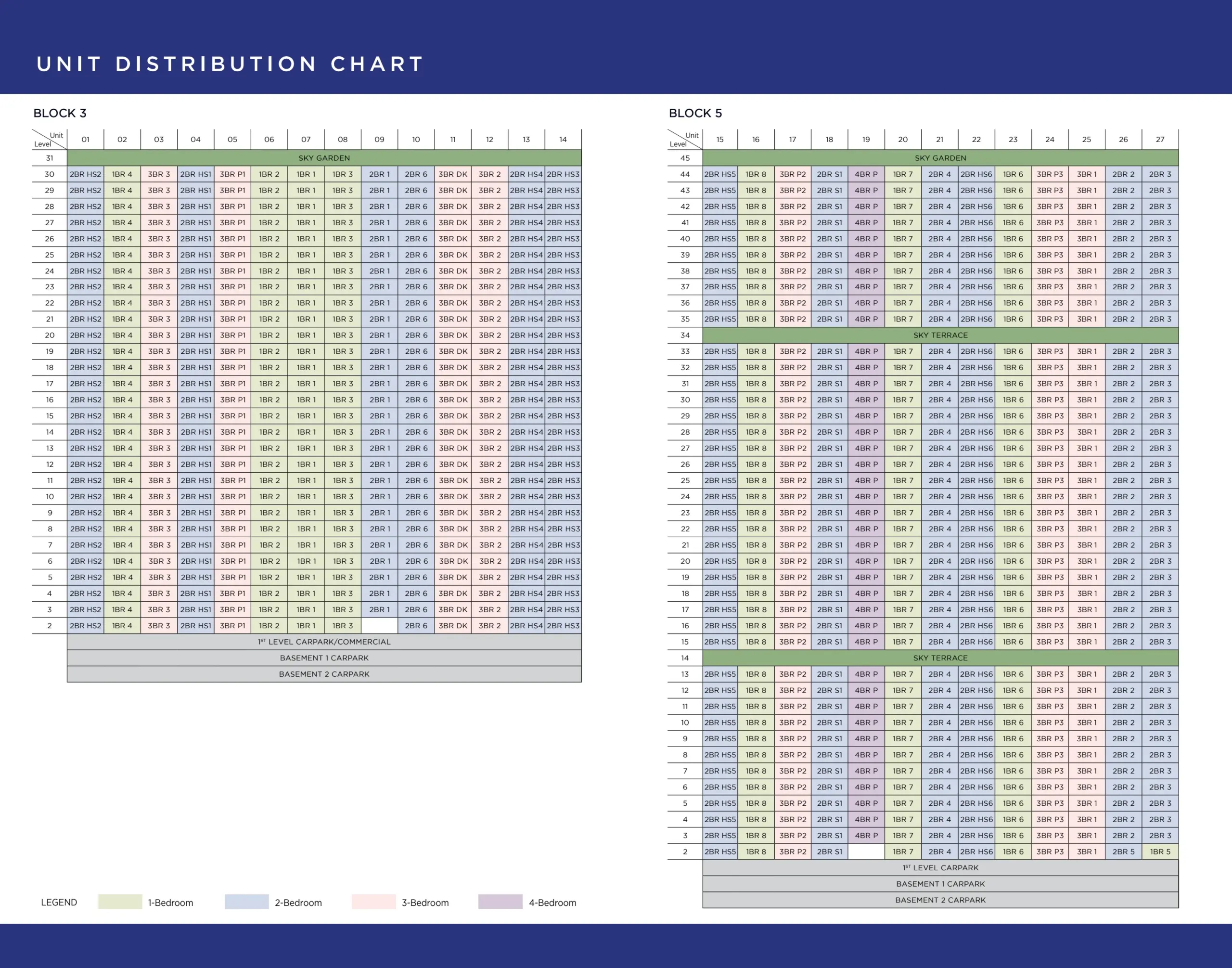Select the SKY GARDEN row in Block 3
Viewport: 1232px width, 968px height.
[x=324, y=158]
